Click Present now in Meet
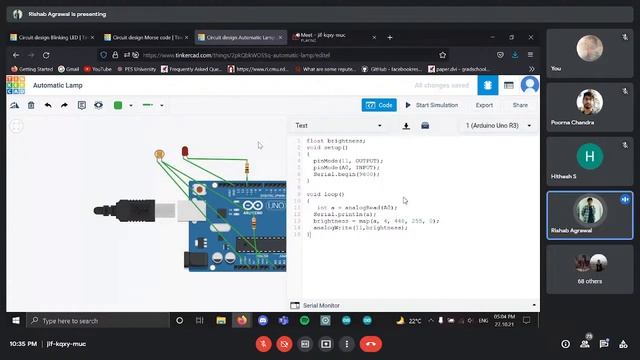 (326, 344)
